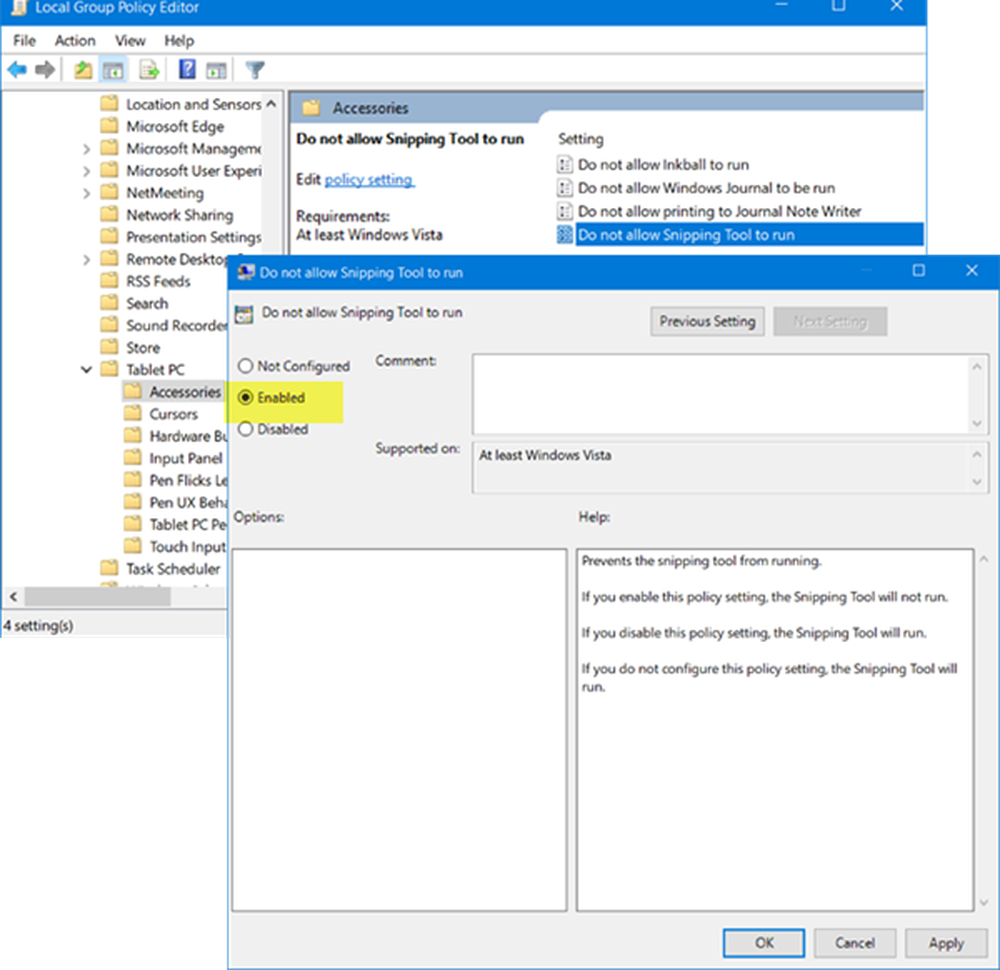Click the Previous Setting button
This screenshot has height=970, width=1000.
pos(707,321)
